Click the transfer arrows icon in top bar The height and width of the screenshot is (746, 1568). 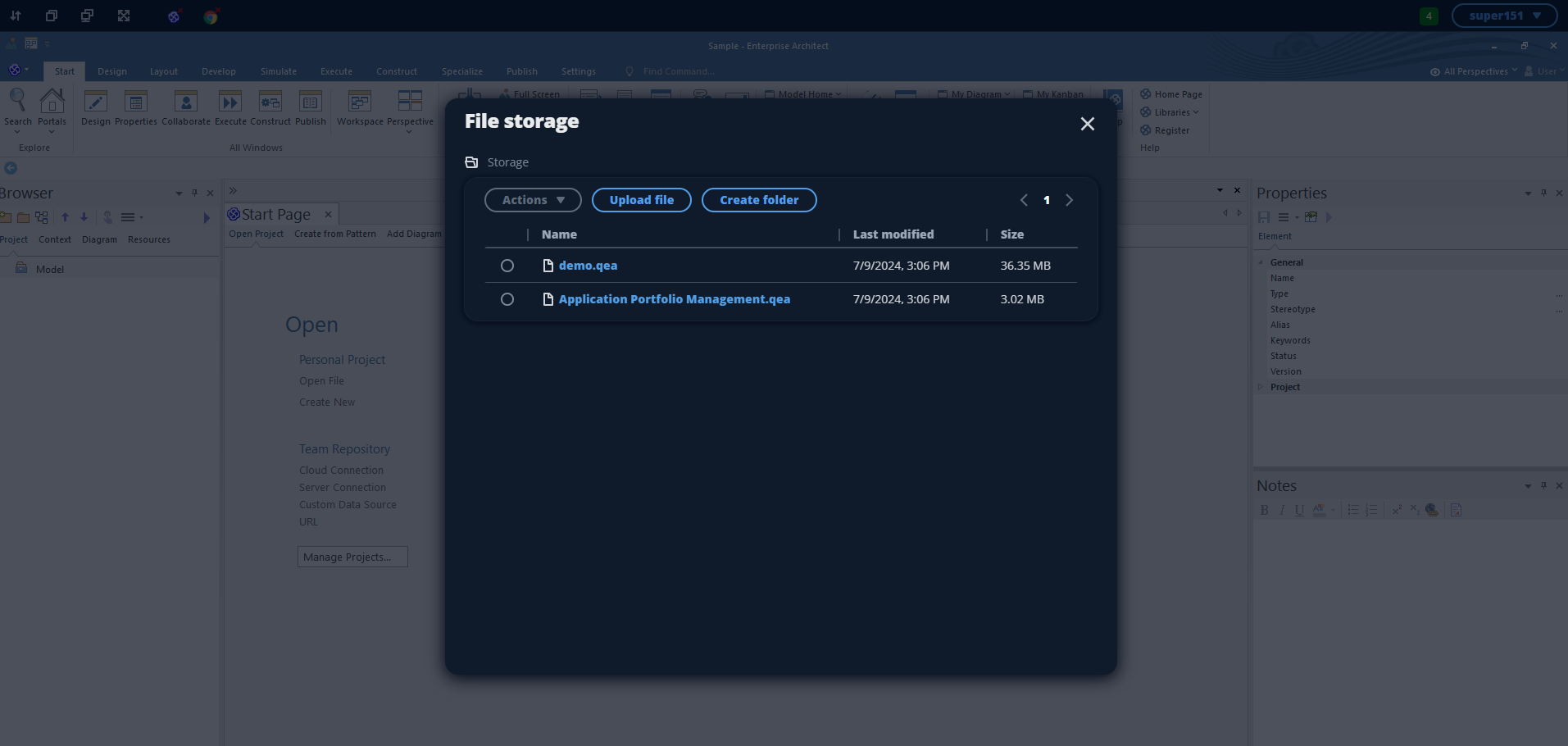pyautogui.click(x=16, y=16)
